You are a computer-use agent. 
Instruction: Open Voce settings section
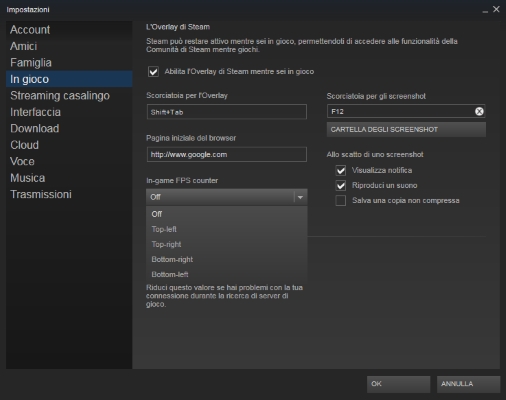click(x=69, y=161)
